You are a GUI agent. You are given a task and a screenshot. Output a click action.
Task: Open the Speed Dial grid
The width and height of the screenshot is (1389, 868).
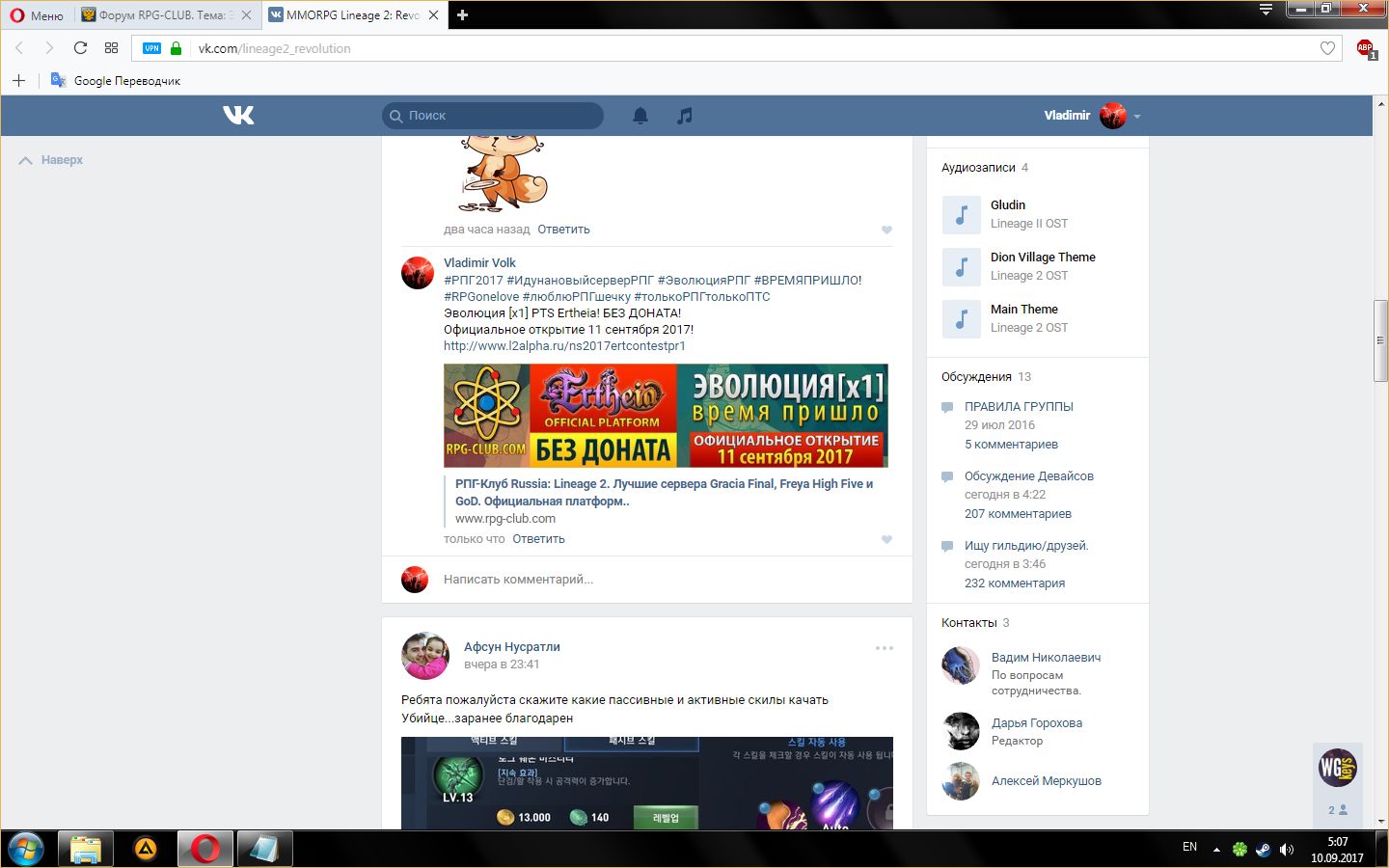111,48
